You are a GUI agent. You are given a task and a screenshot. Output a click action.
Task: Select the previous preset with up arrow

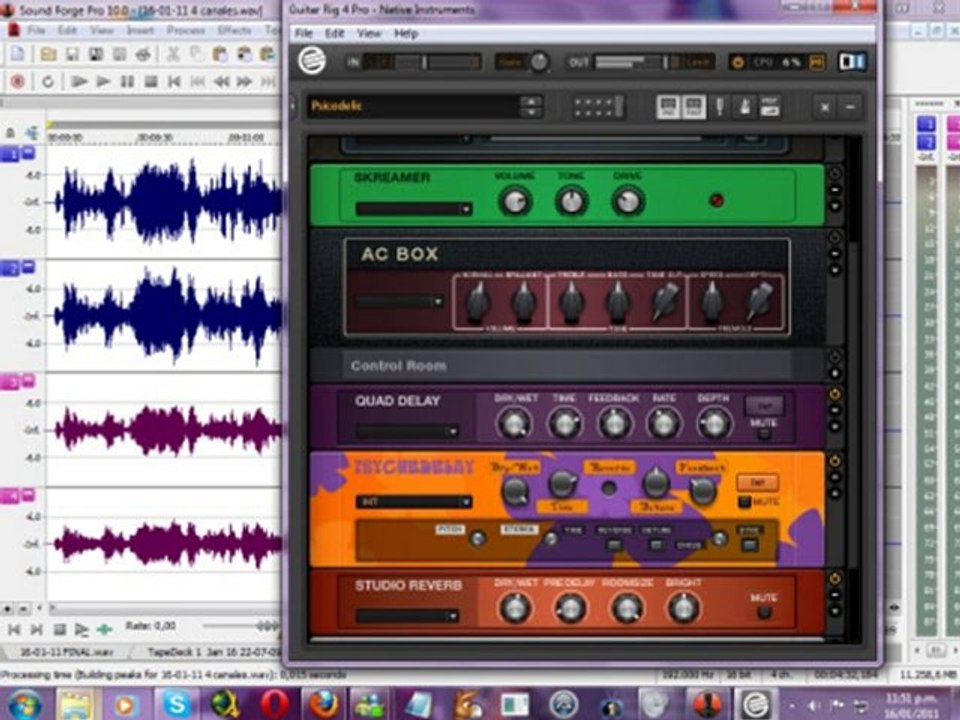click(531, 100)
